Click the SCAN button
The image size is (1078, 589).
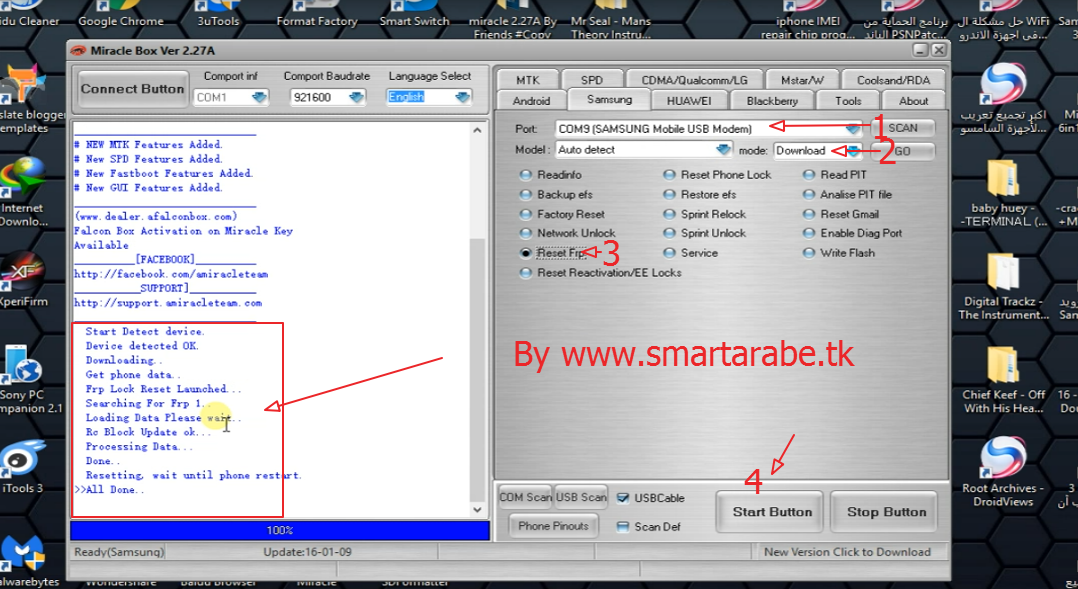[x=903, y=129]
